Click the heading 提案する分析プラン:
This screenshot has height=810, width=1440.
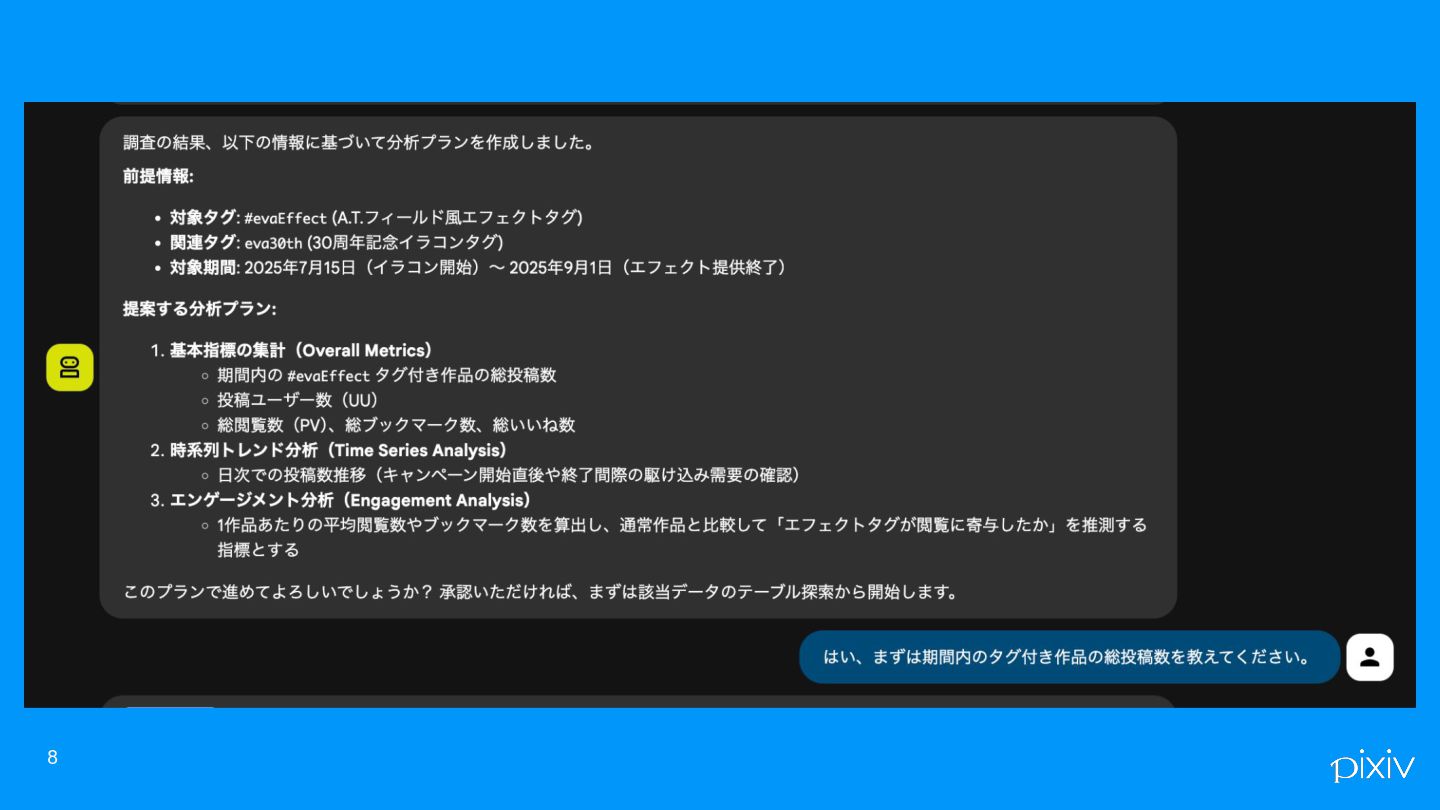click(x=200, y=309)
